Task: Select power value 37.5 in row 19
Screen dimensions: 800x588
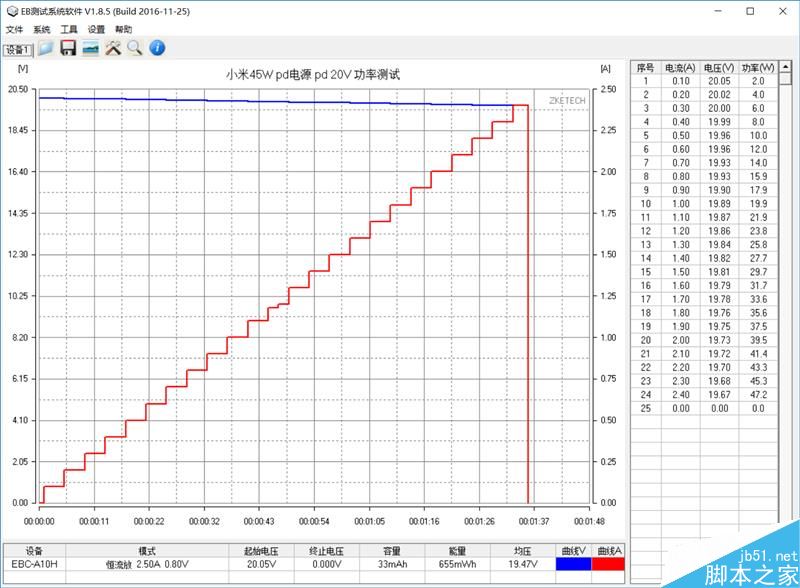Action: pyautogui.click(x=758, y=327)
